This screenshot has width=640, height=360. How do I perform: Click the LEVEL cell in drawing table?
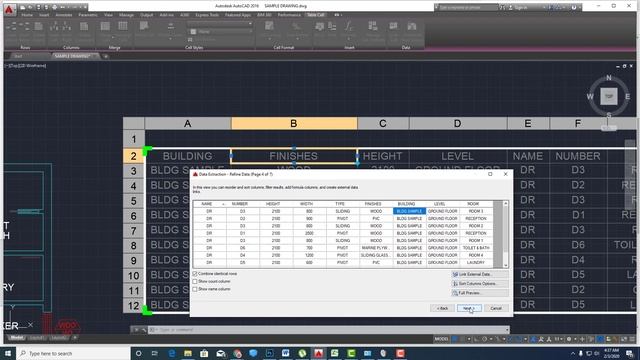(x=458, y=156)
